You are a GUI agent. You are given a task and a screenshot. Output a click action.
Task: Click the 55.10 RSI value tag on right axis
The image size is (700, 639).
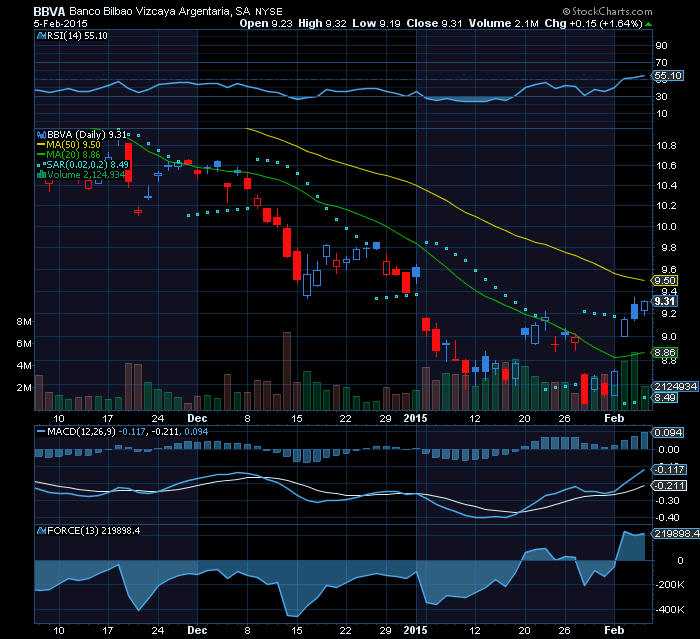(668, 75)
